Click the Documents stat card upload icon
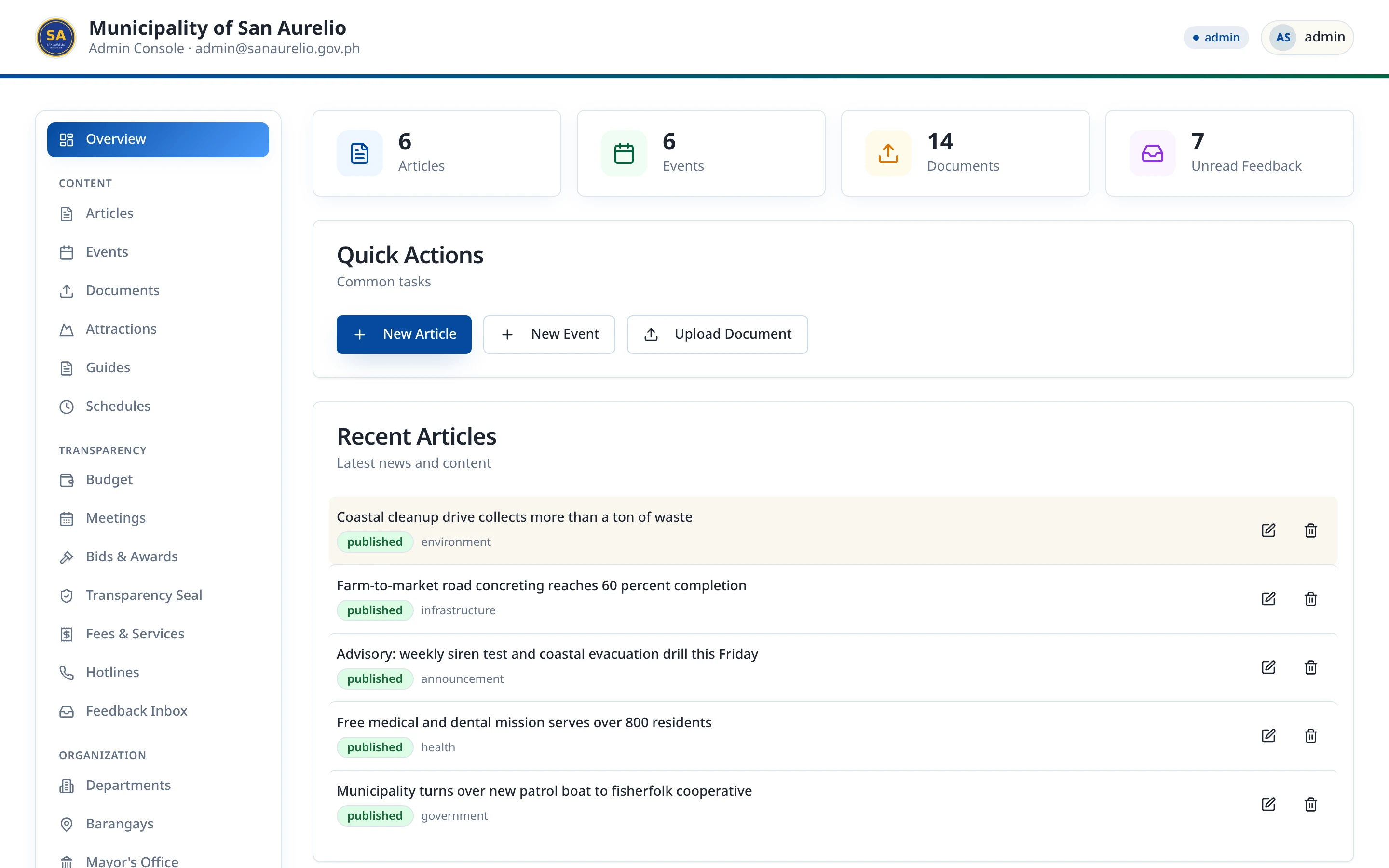The width and height of the screenshot is (1389, 868). [x=888, y=153]
